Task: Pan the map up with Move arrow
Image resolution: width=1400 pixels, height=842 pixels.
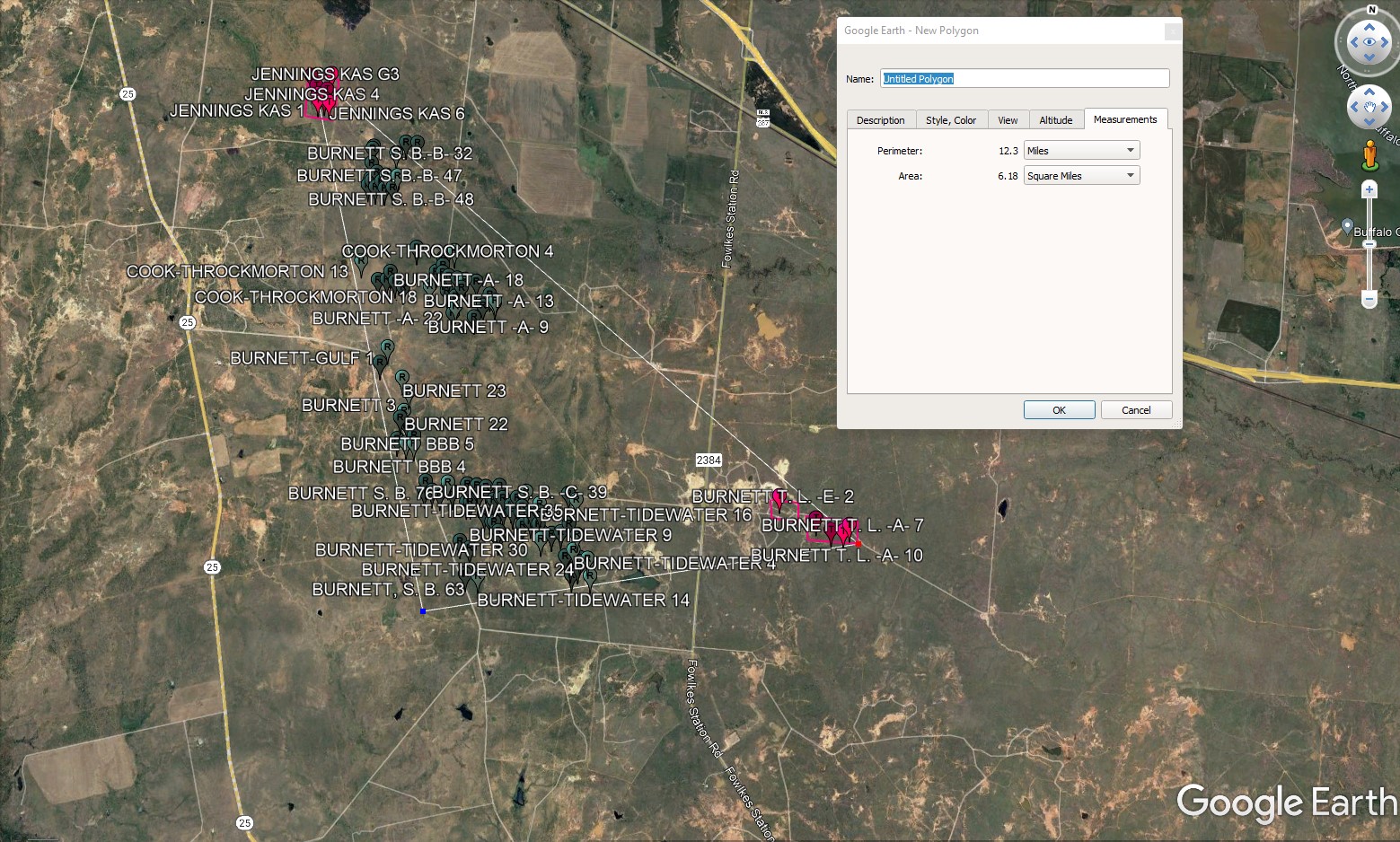Action: coord(1369,92)
